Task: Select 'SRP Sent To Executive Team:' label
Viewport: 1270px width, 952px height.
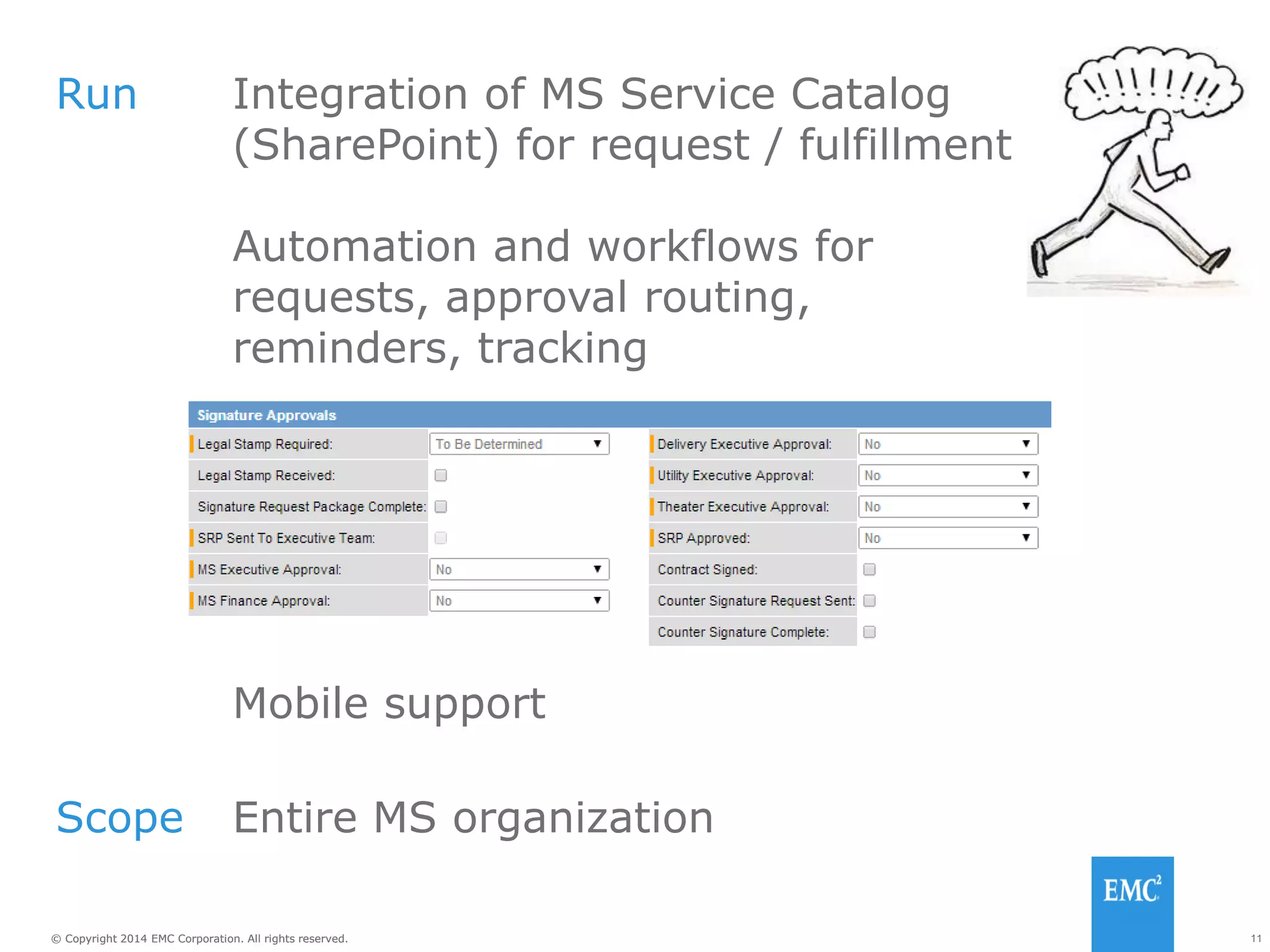Action: [286, 538]
